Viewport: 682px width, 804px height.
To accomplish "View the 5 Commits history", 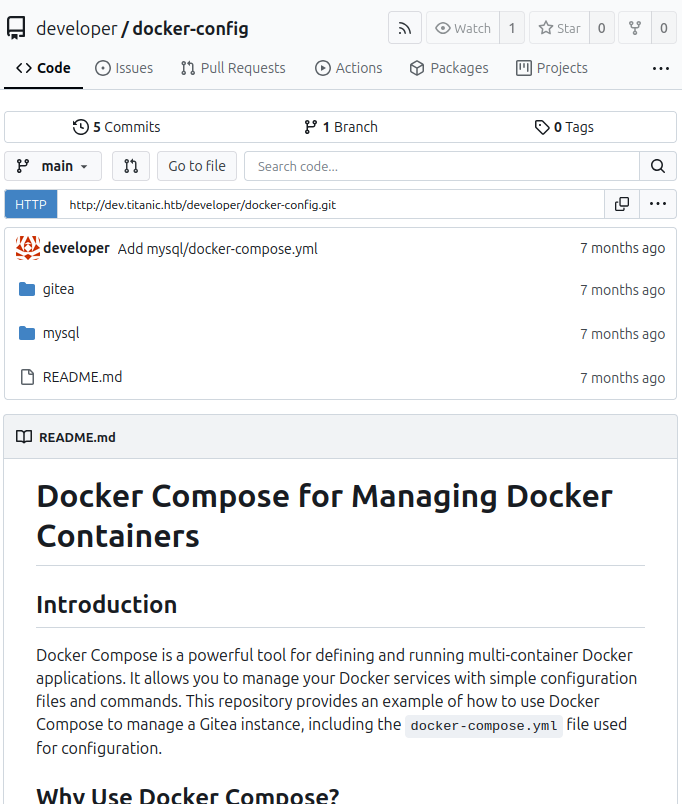I will coord(117,127).
